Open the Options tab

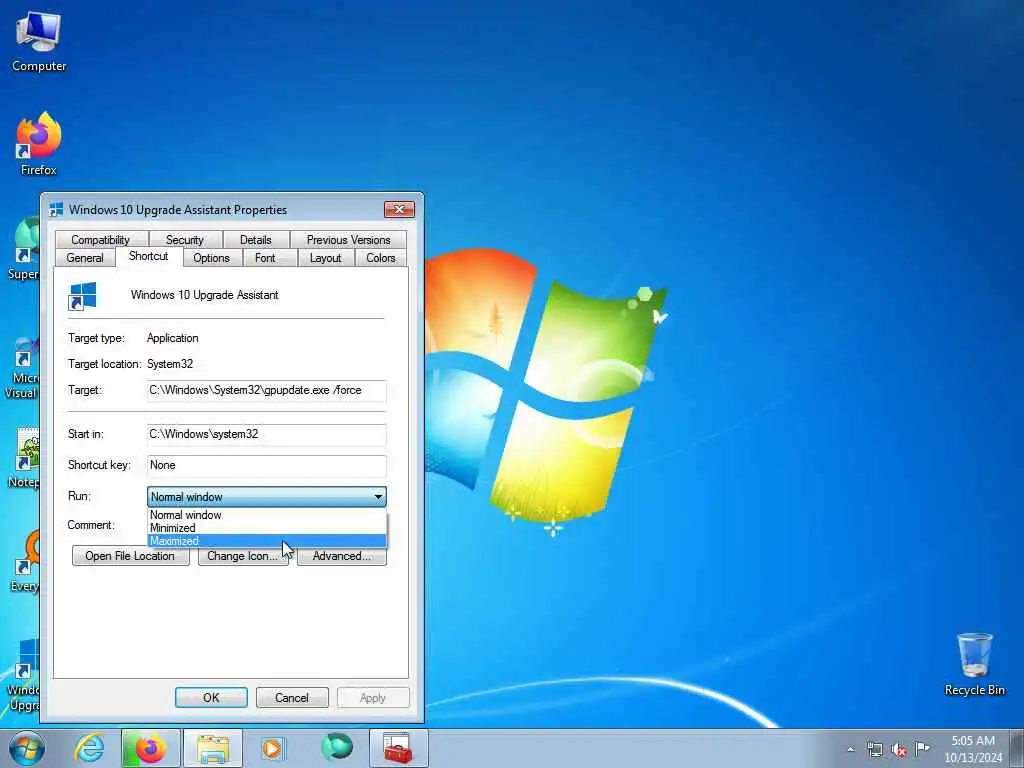(x=211, y=258)
